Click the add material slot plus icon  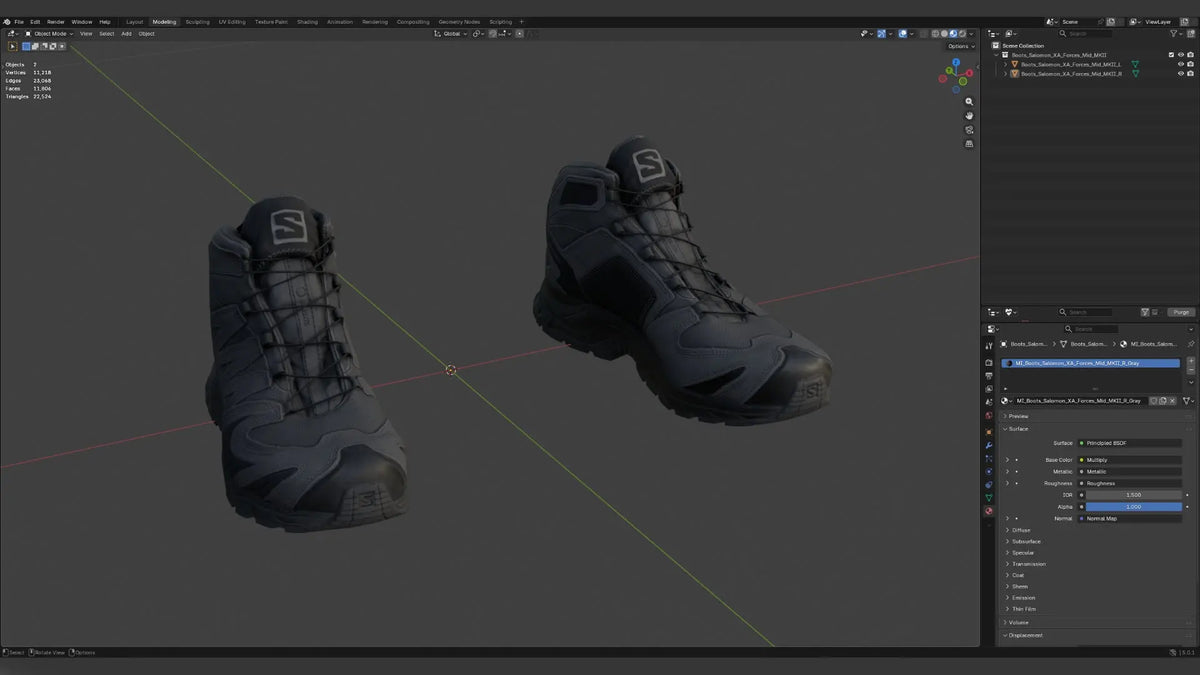click(1191, 360)
